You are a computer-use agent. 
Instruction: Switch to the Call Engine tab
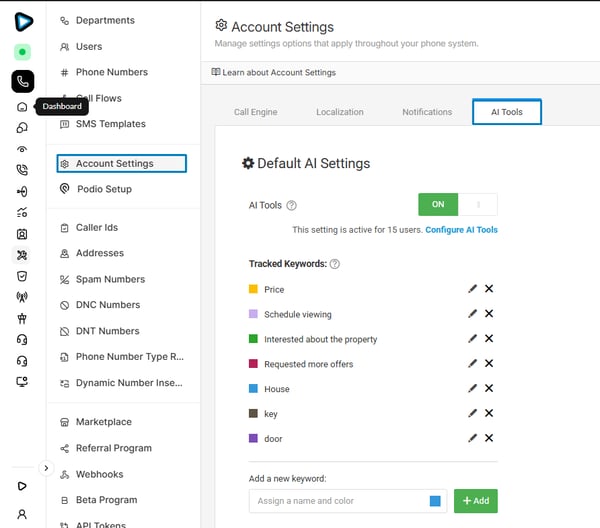(255, 112)
